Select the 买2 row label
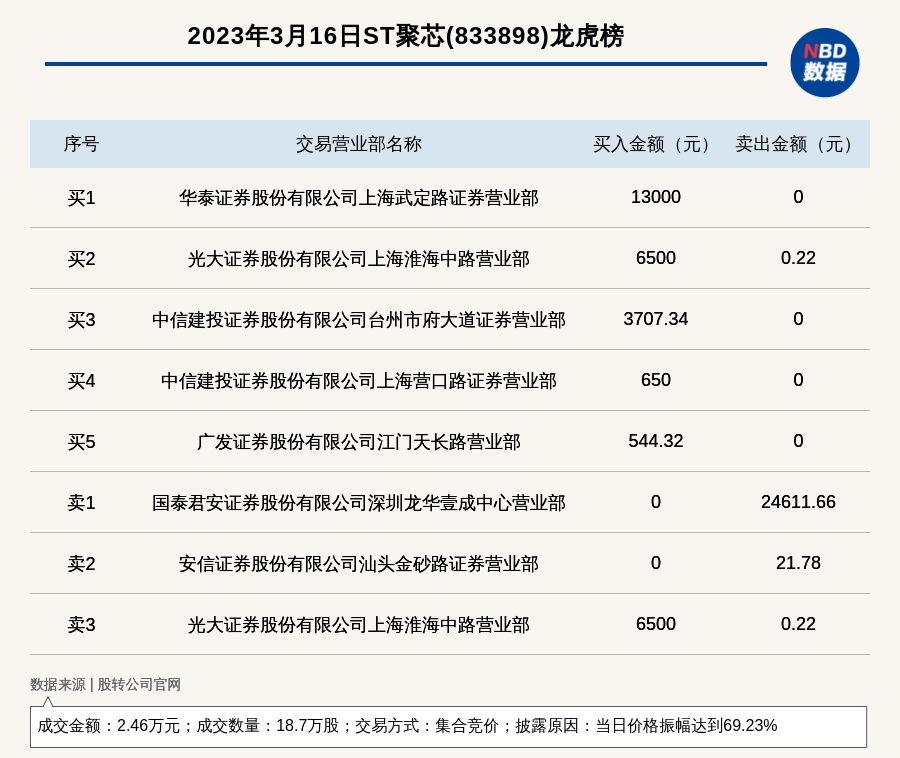The image size is (900, 758). (81, 259)
